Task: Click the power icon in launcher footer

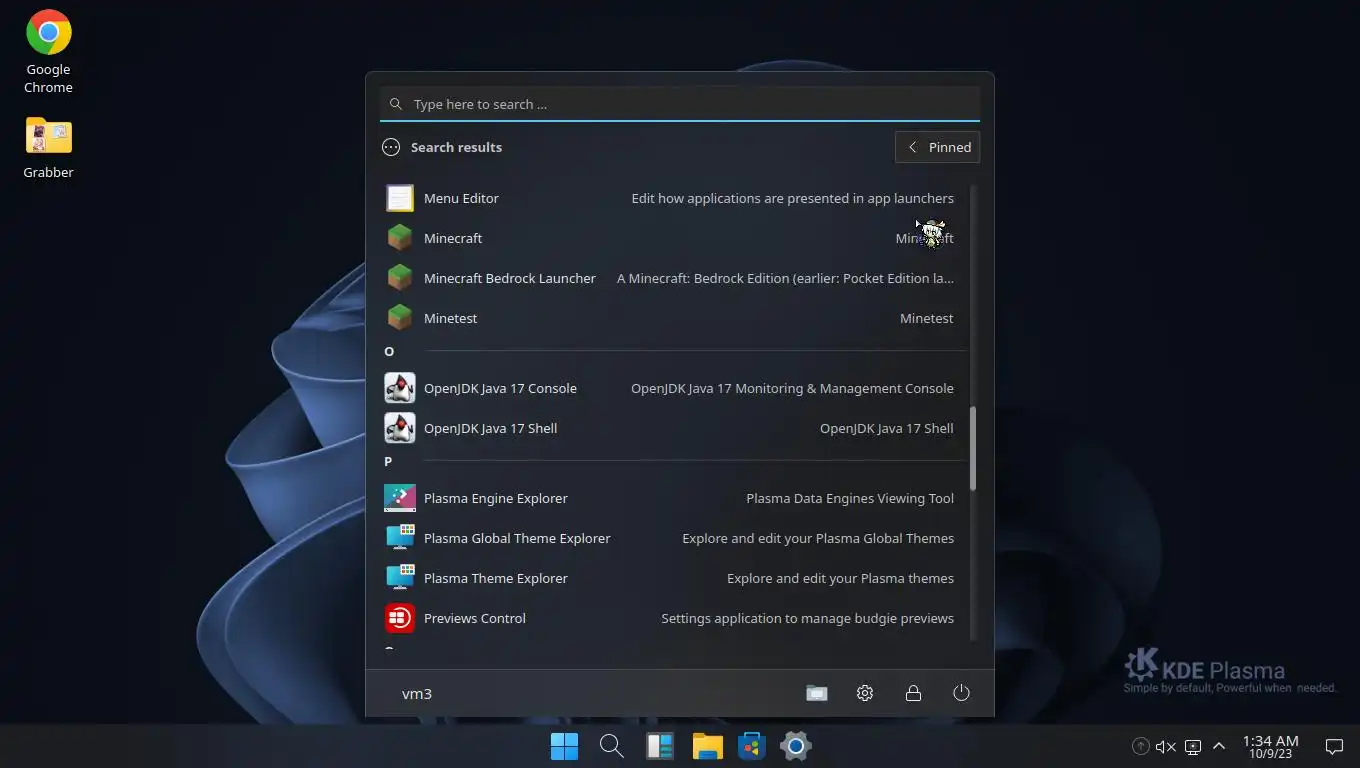Action: pos(961,693)
